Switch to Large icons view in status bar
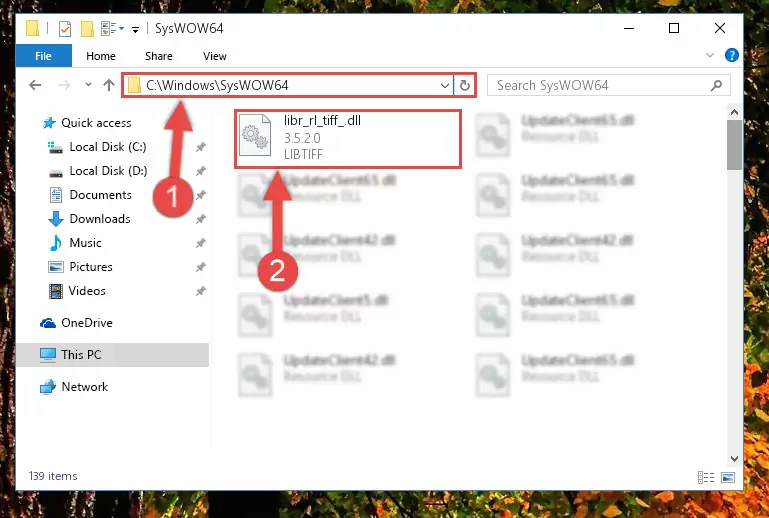 click(x=728, y=477)
